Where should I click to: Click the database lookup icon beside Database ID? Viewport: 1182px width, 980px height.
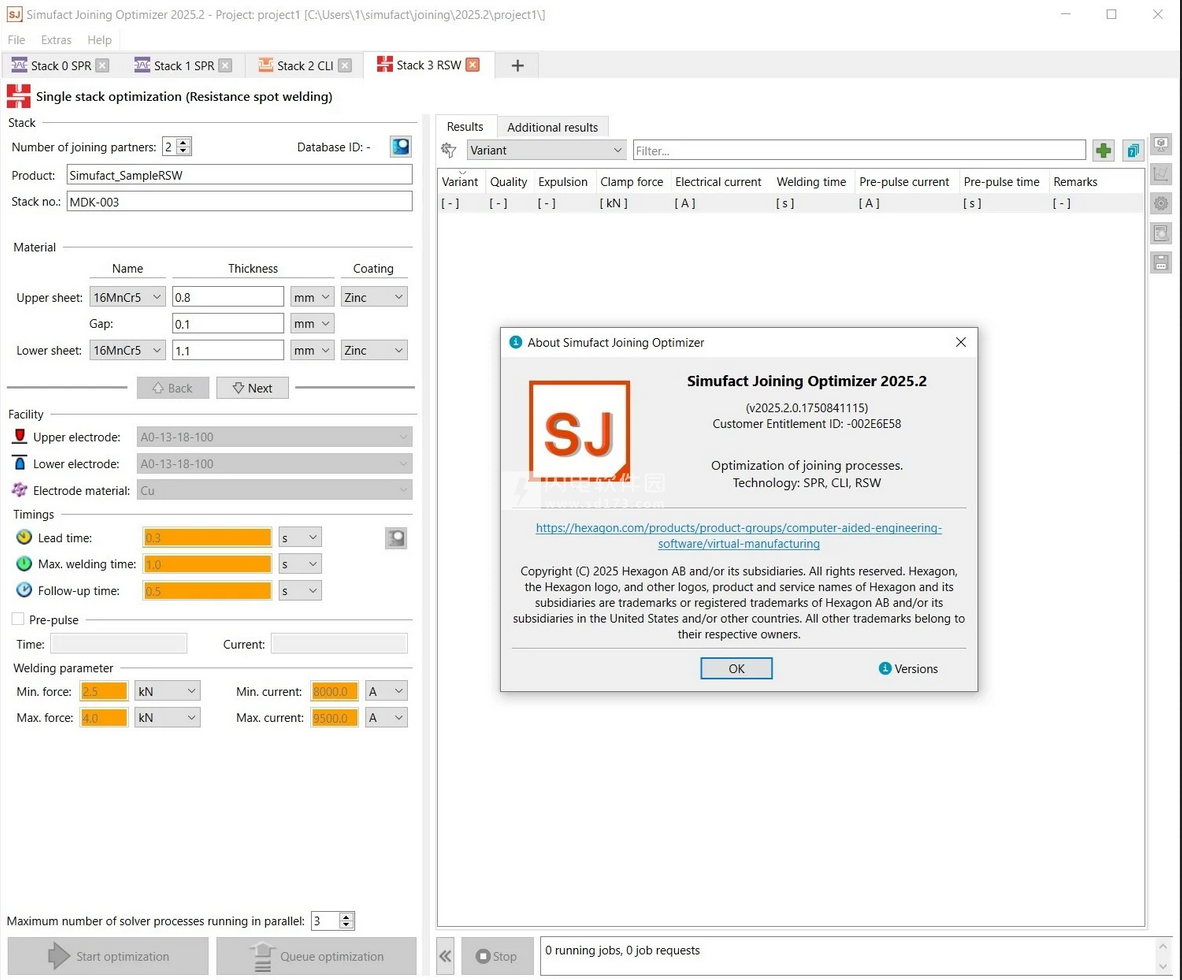point(400,147)
